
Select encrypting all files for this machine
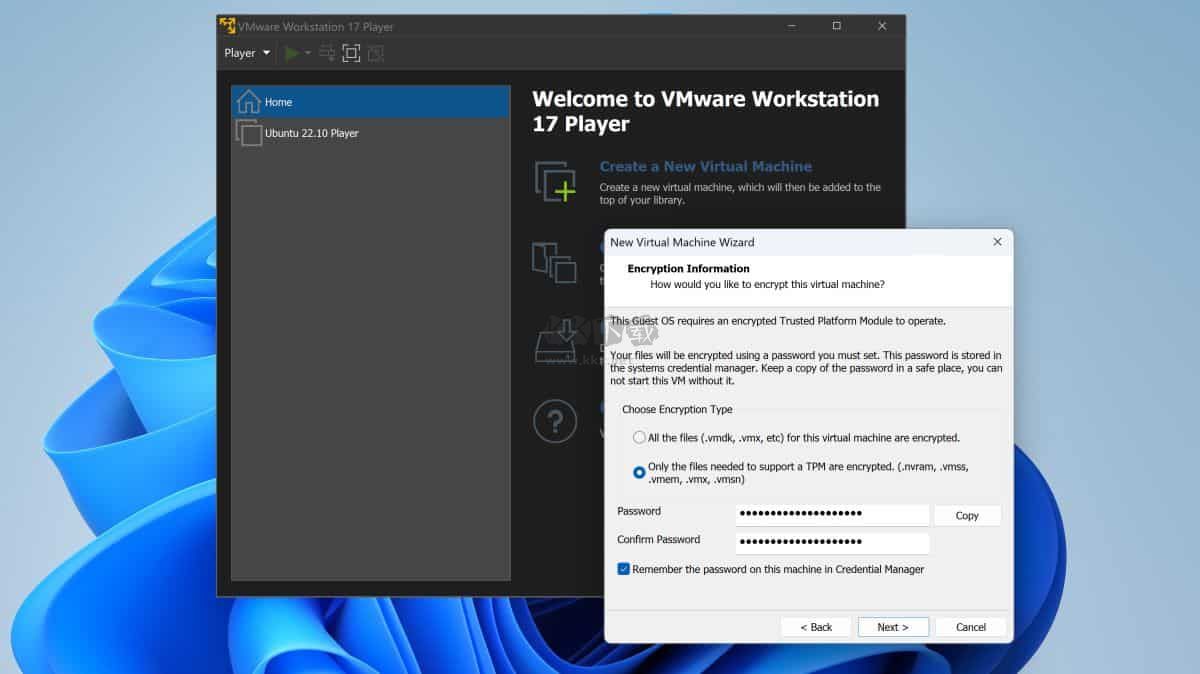click(639, 437)
